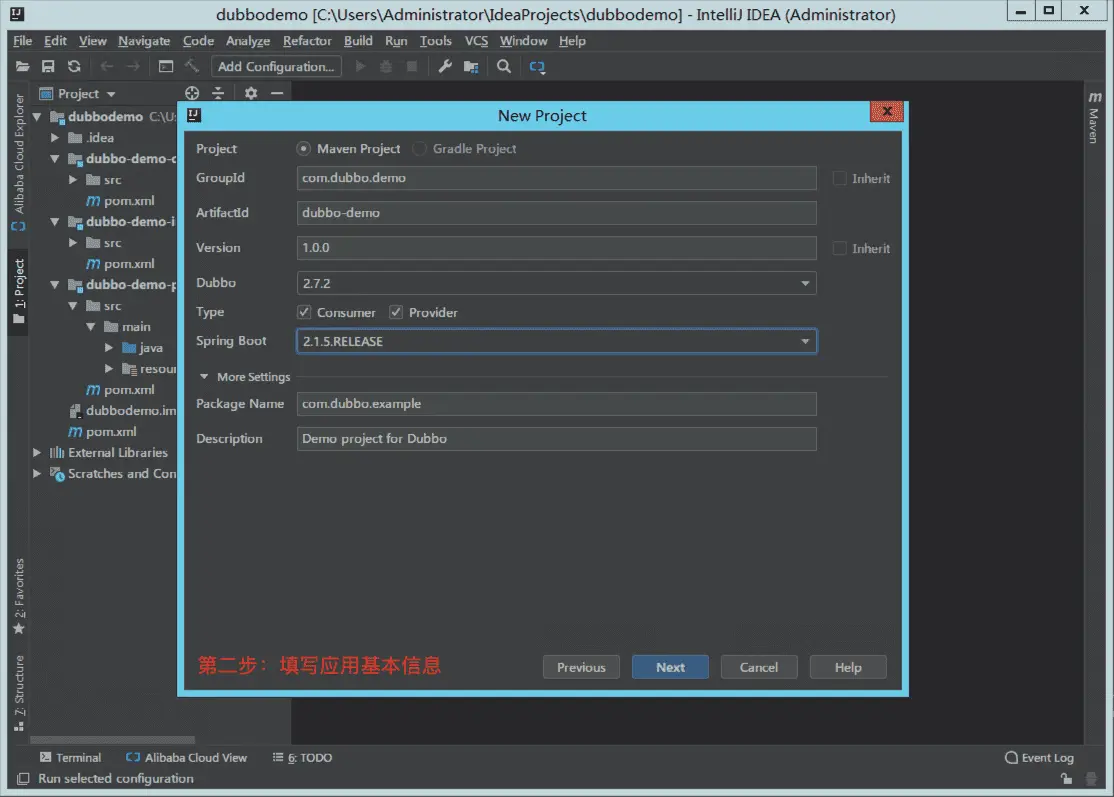Click the Synchronize refresh toolbar icon

coord(74,67)
